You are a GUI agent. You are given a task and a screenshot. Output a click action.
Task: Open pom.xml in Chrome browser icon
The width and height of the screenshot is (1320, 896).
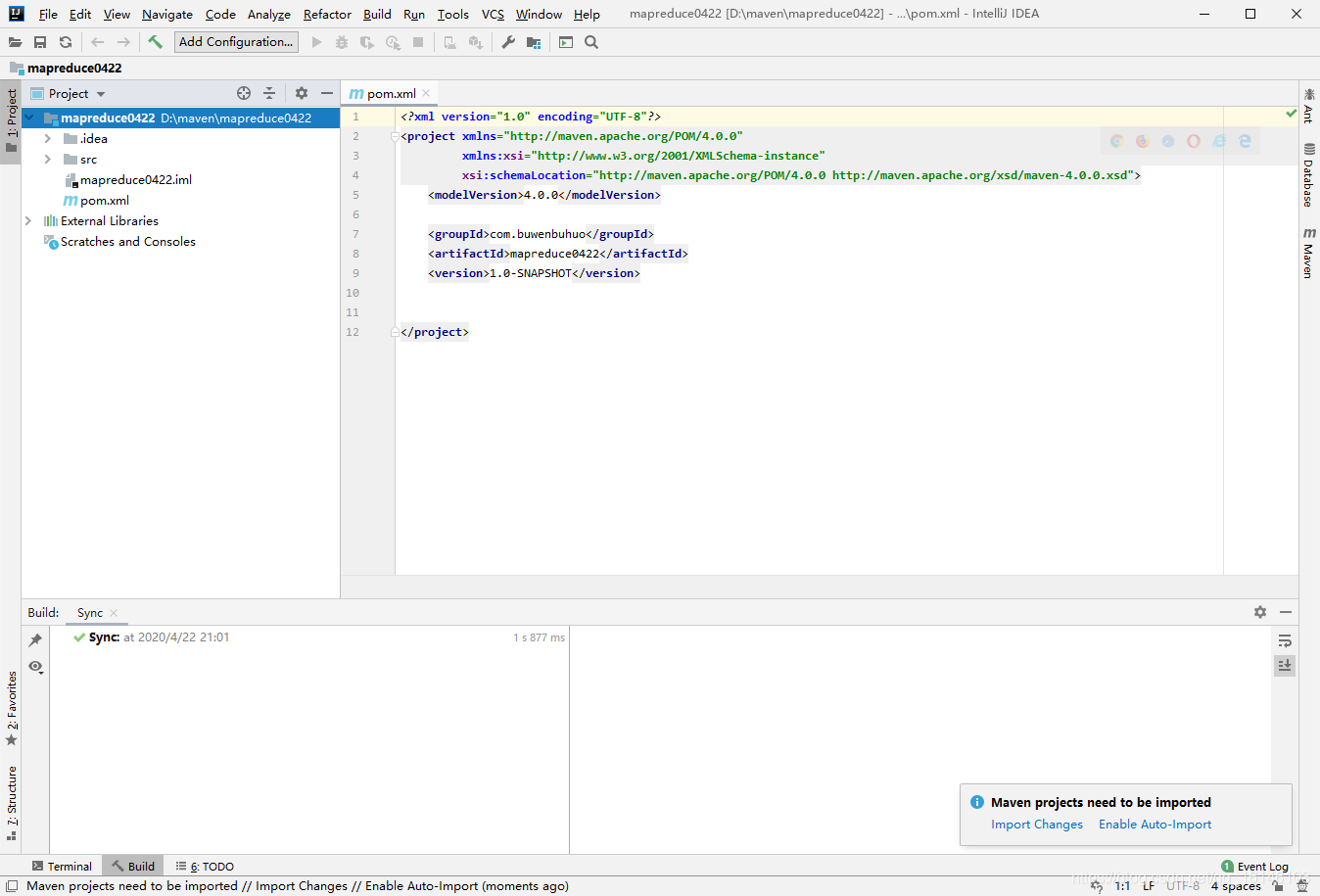click(x=1116, y=141)
